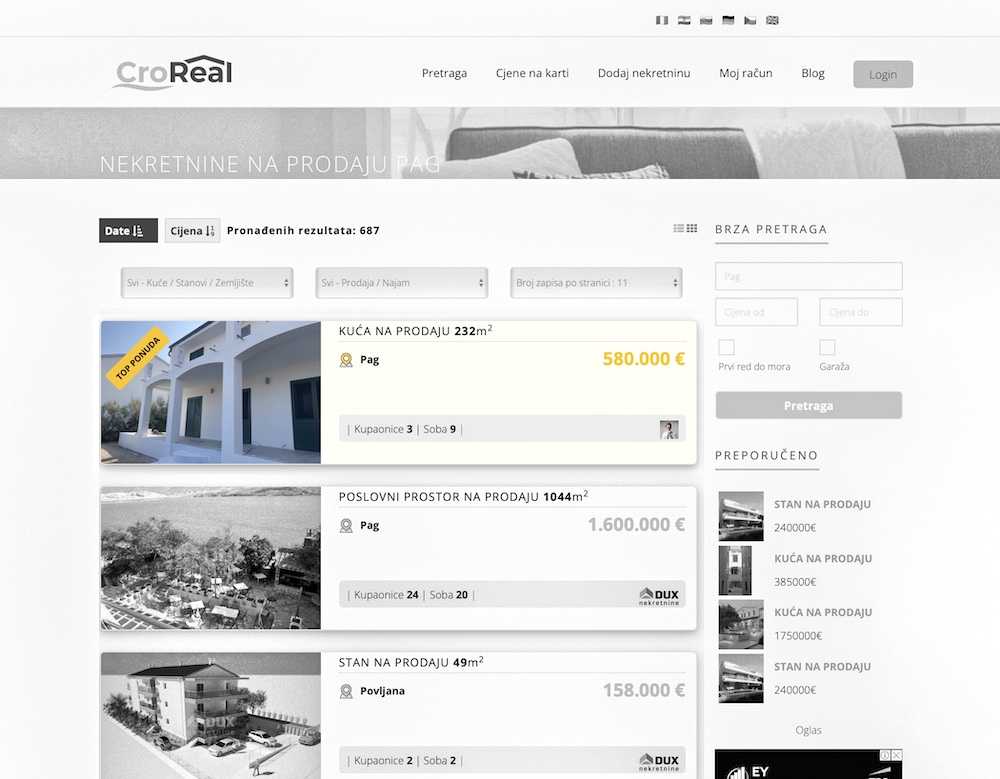Expand the Prodaja / Najam dropdown
Image resolution: width=1000 pixels, height=779 pixels.
[x=401, y=283]
